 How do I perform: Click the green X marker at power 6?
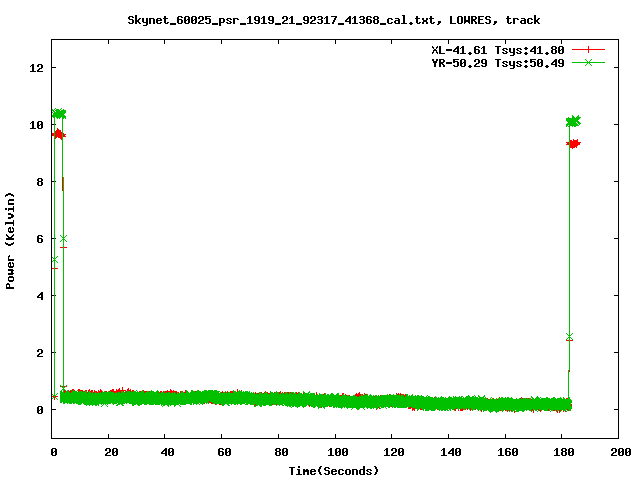point(63,238)
